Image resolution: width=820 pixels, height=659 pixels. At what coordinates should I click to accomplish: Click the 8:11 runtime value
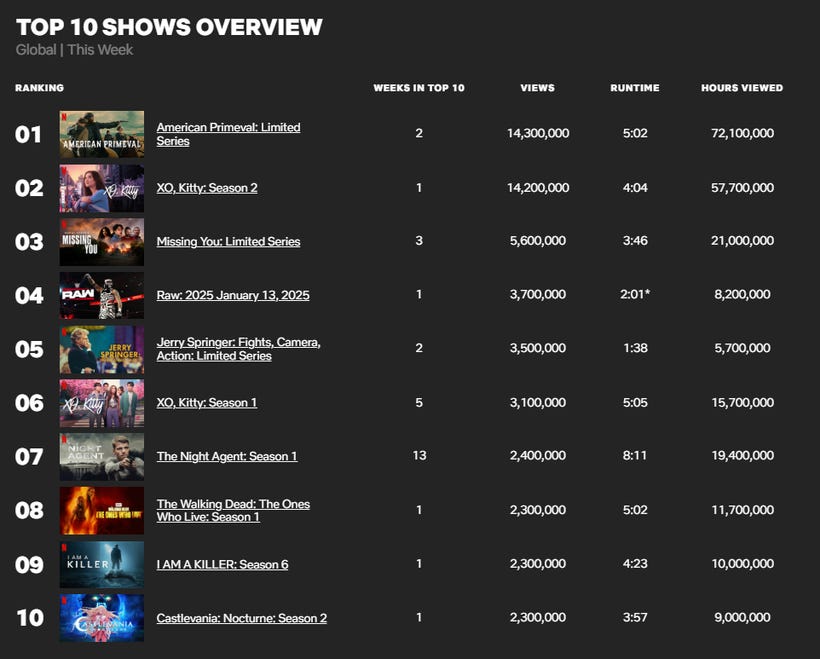pos(635,456)
